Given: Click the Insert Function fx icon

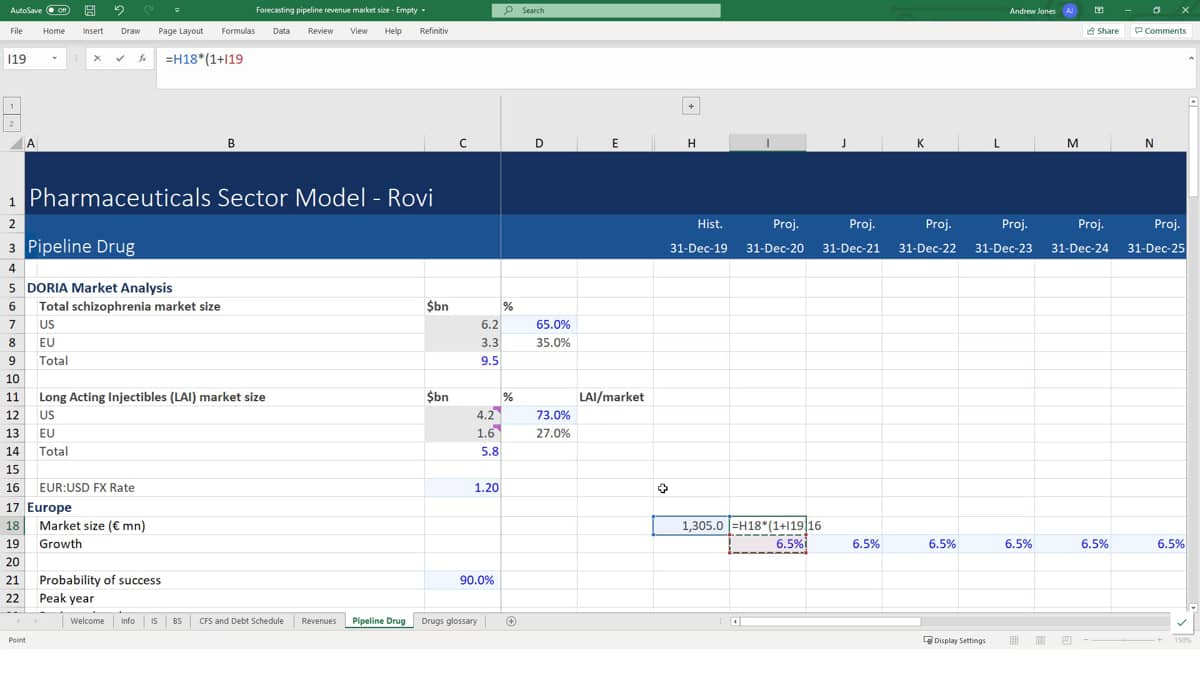Looking at the screenshot, I should 143,59.
